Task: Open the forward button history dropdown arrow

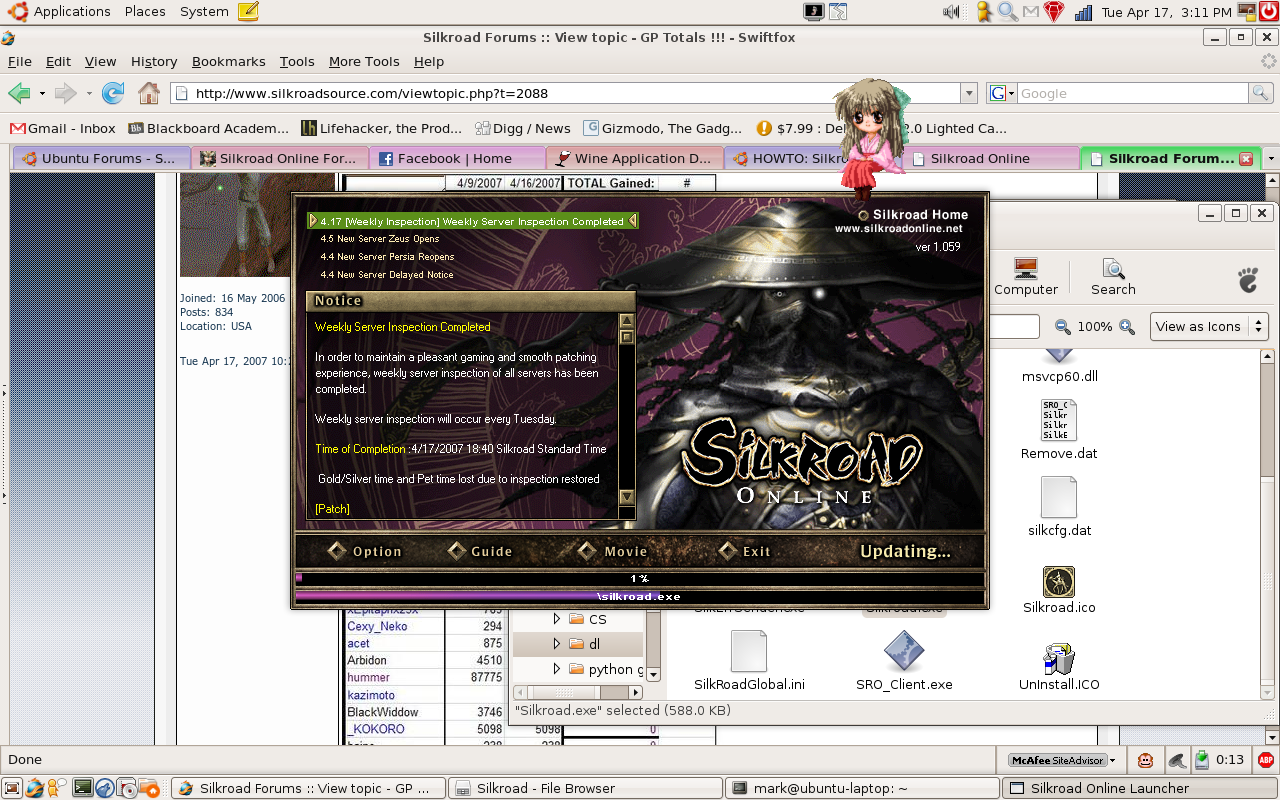Action: pos(89,94)
